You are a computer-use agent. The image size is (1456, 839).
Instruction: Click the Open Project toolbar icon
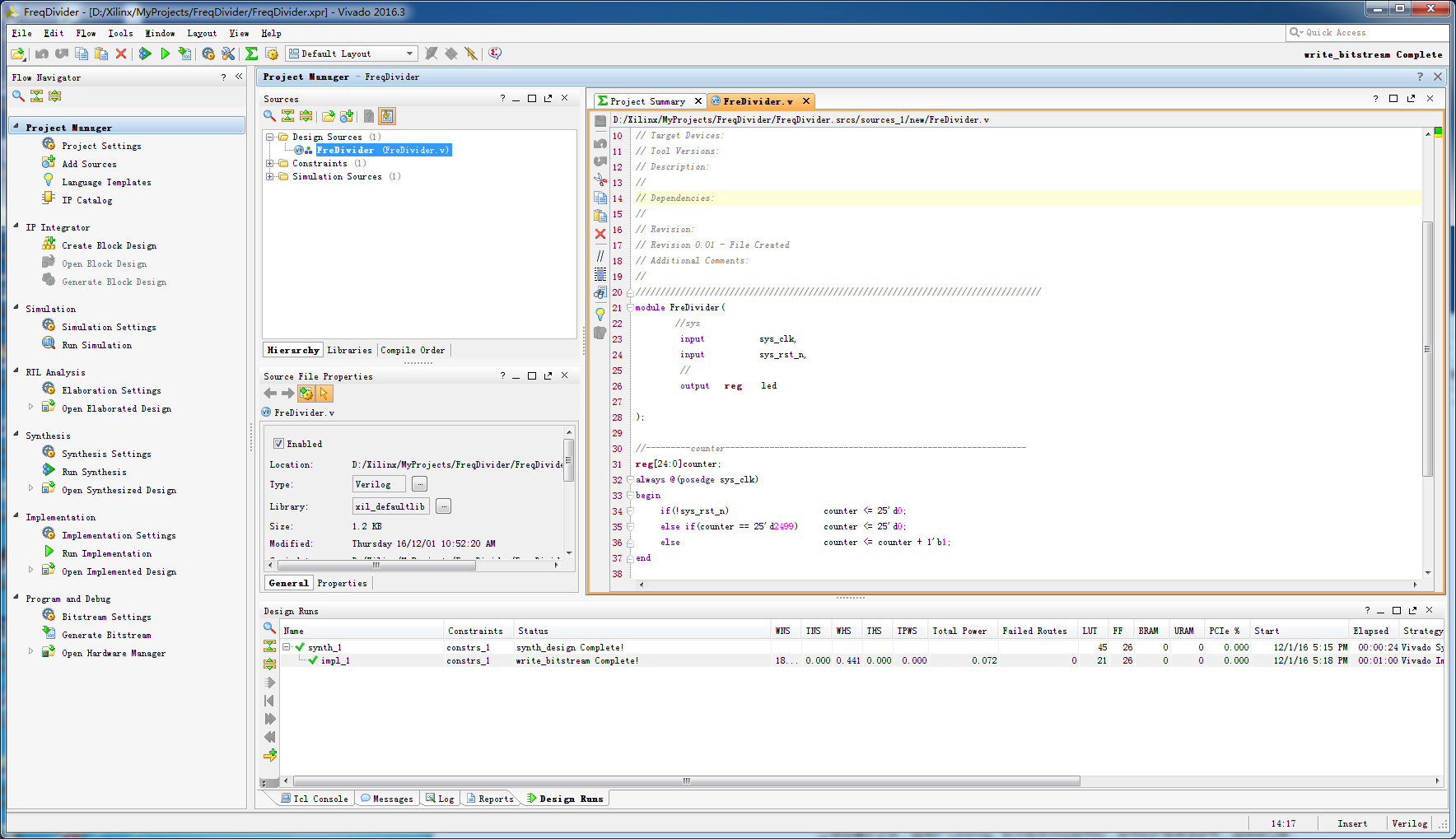point(18,54)
